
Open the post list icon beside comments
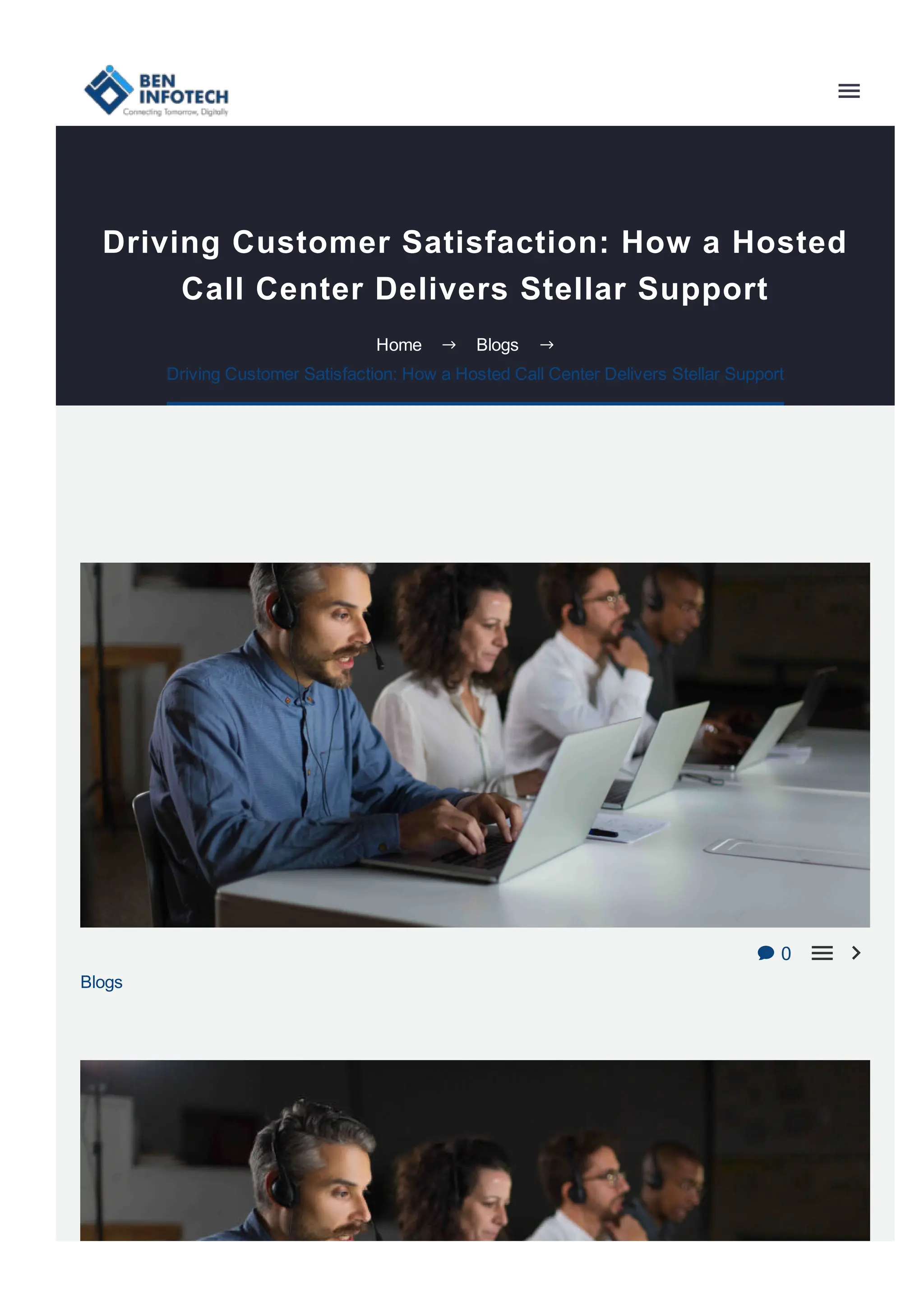pos(822,953)
